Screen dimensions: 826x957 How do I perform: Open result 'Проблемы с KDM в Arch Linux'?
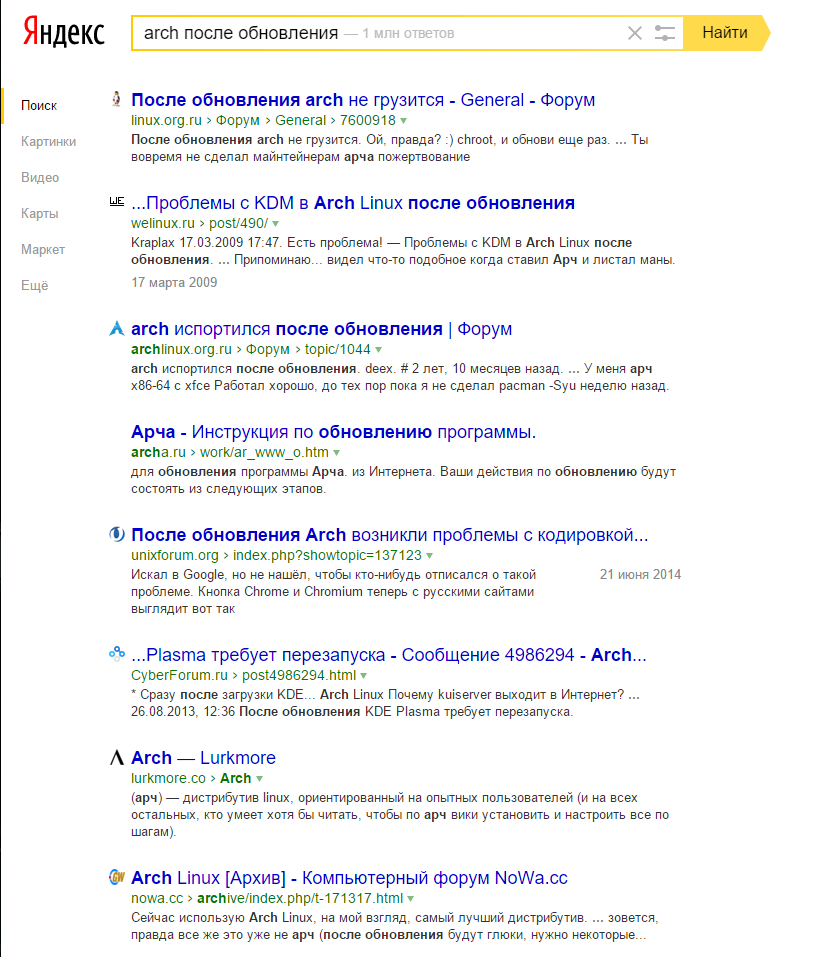(353, 203)
